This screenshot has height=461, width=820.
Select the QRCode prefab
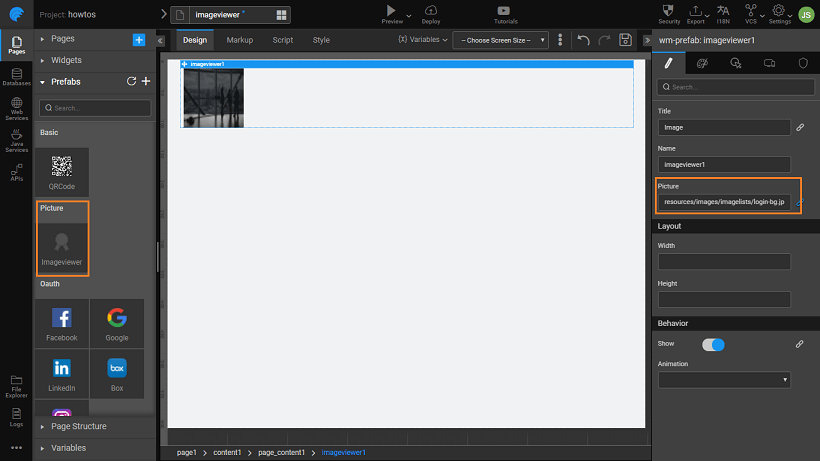[62, 172]
